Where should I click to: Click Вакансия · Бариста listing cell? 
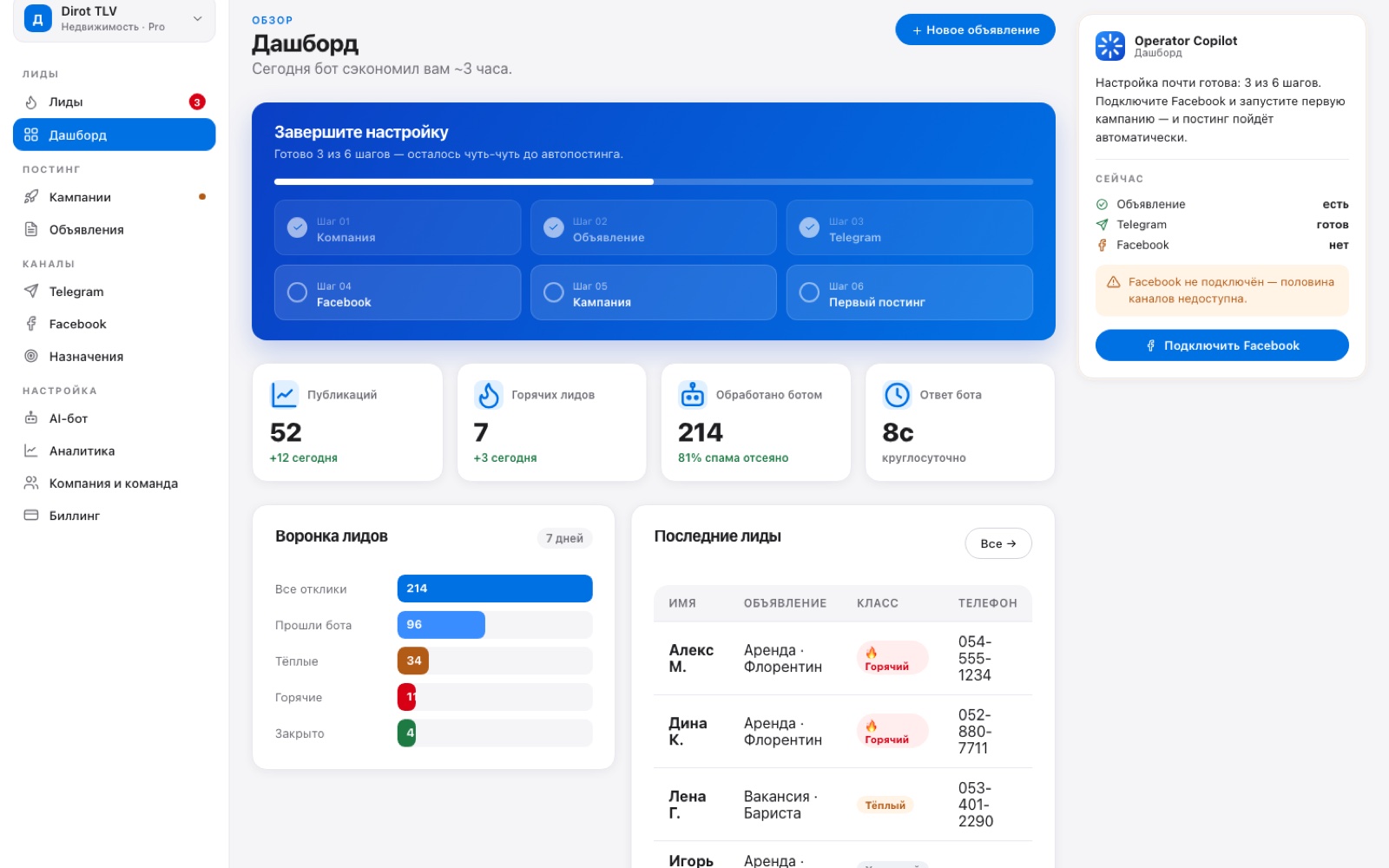coord(781,805)
